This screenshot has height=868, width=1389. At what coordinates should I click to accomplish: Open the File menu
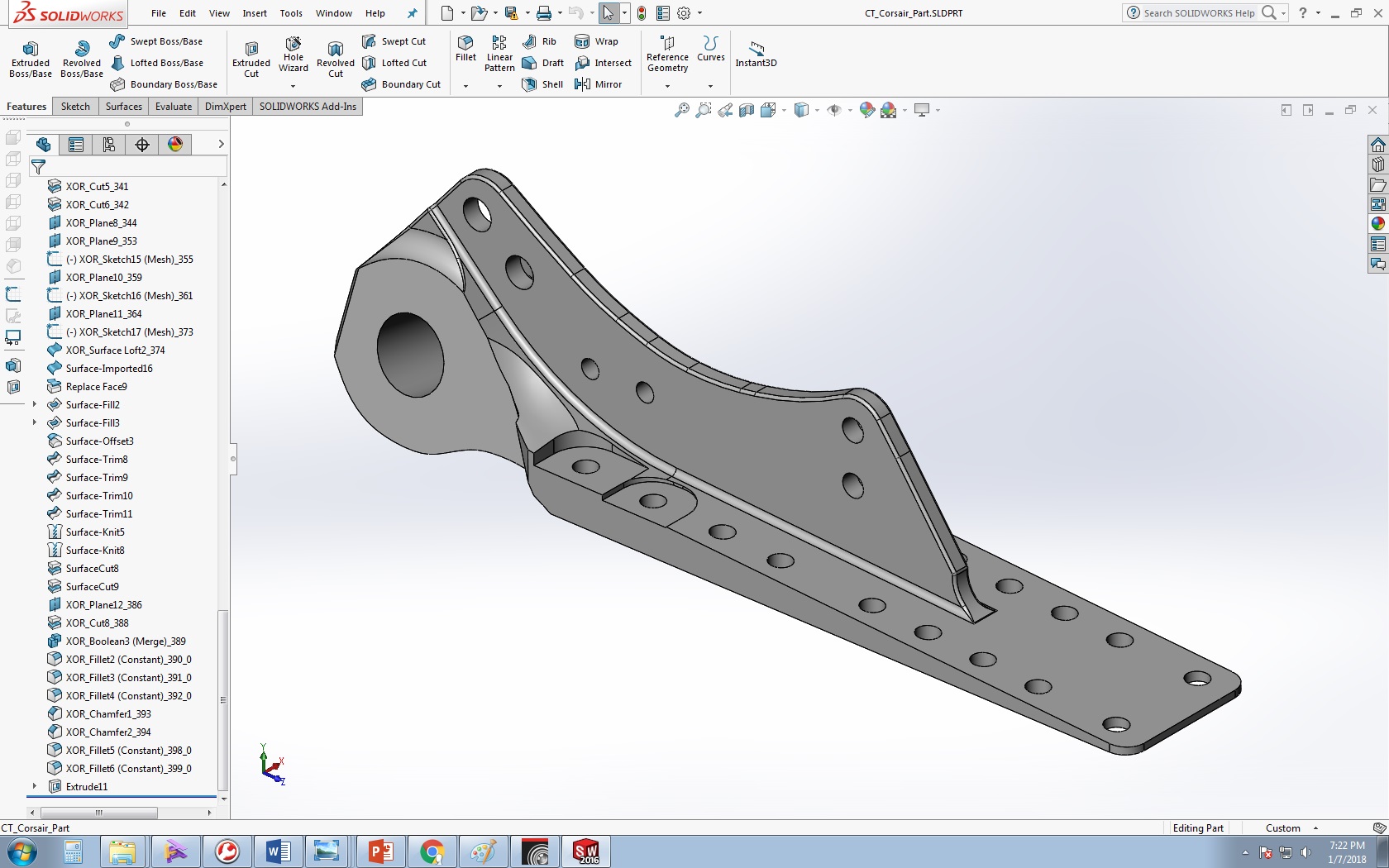[159, 13]
